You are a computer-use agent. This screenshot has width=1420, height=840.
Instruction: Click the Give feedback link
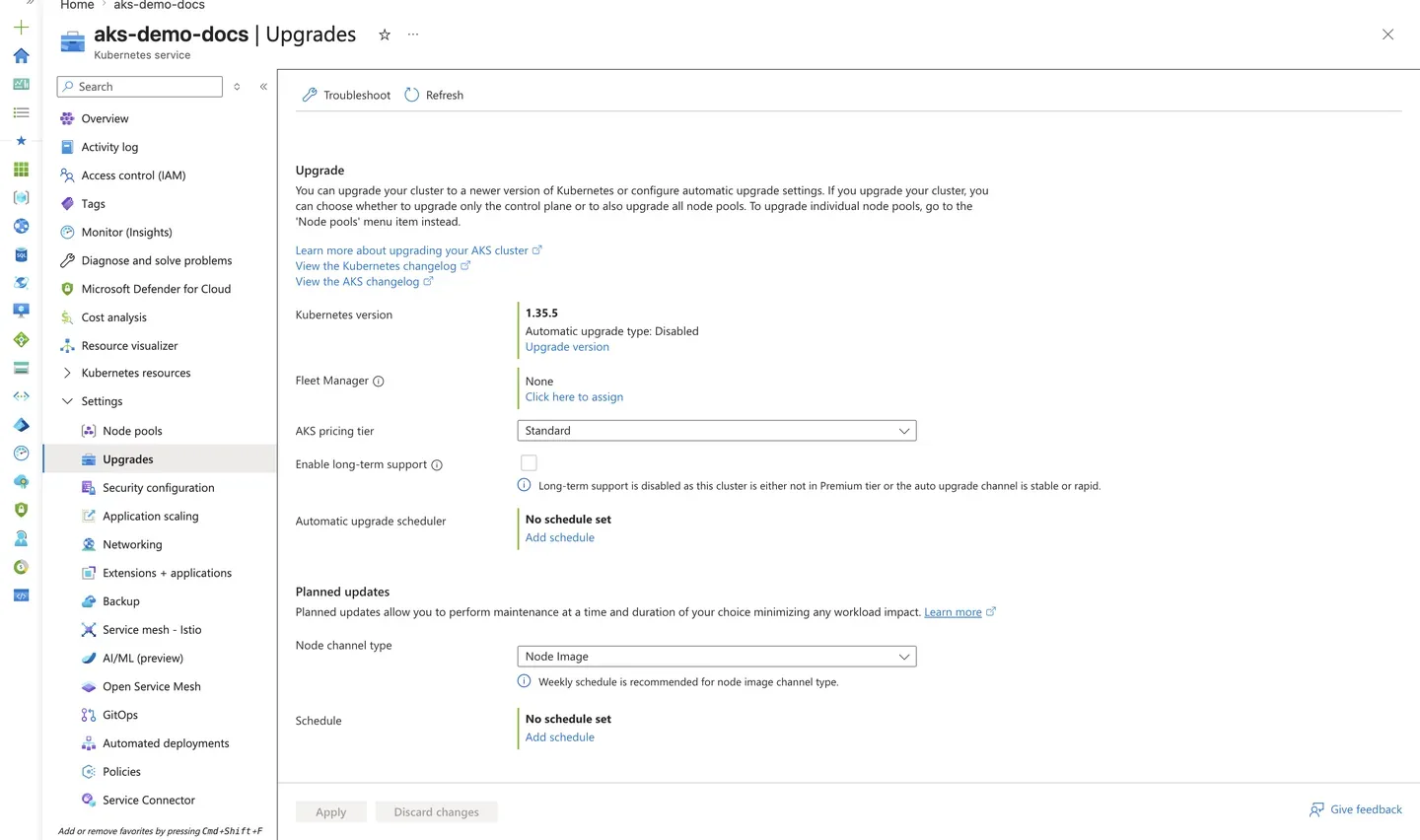pyautogui.click(x=1356, y=809)
